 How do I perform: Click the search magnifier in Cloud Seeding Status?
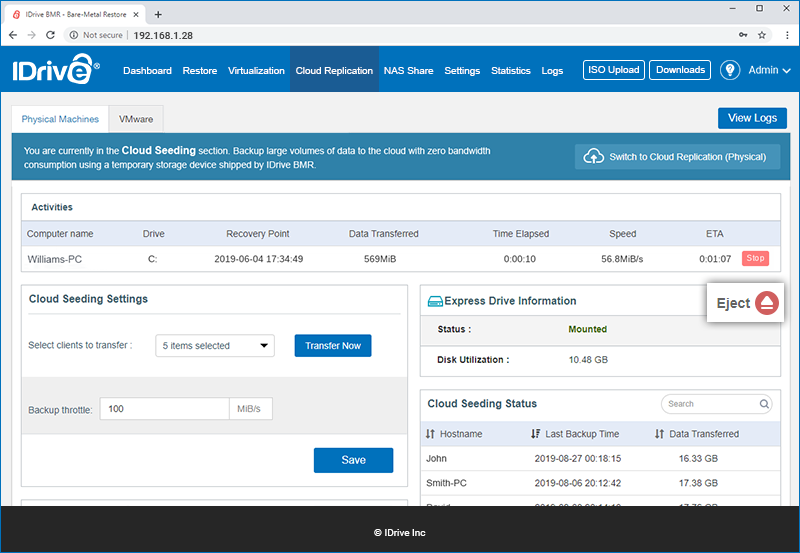tap(764, 404)
